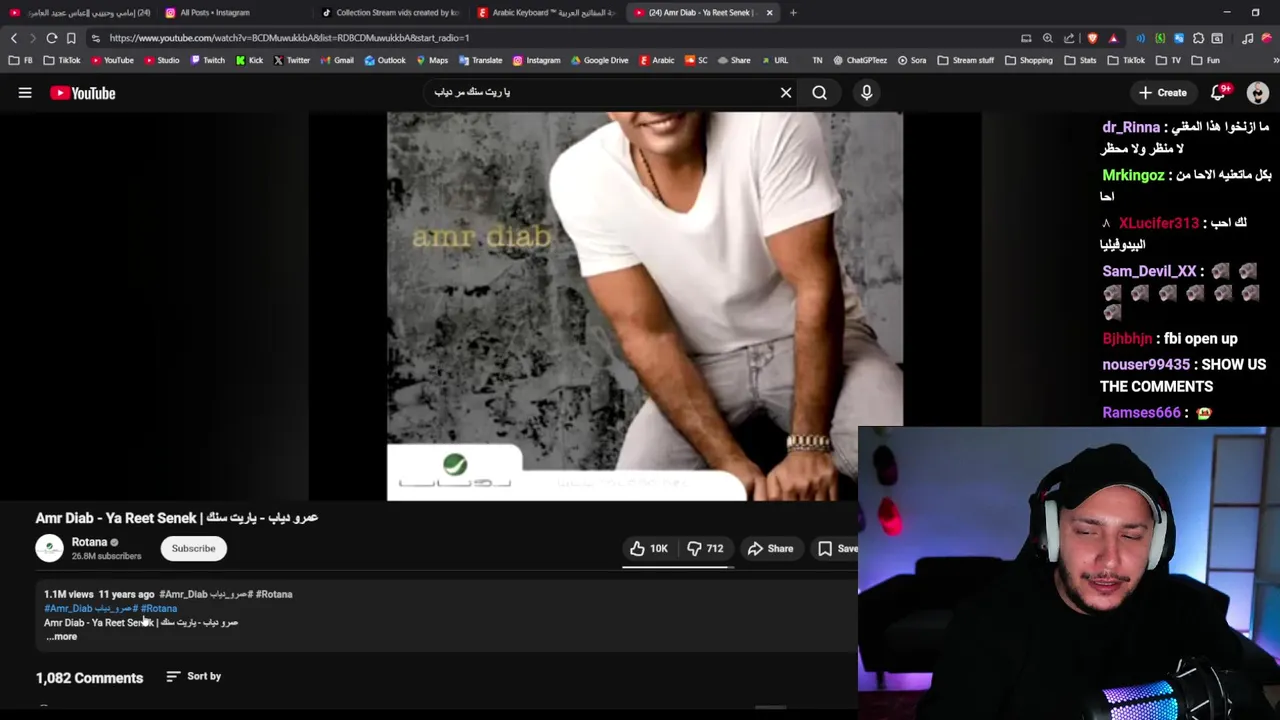Open the Maps bookmark

coord(432,60)
